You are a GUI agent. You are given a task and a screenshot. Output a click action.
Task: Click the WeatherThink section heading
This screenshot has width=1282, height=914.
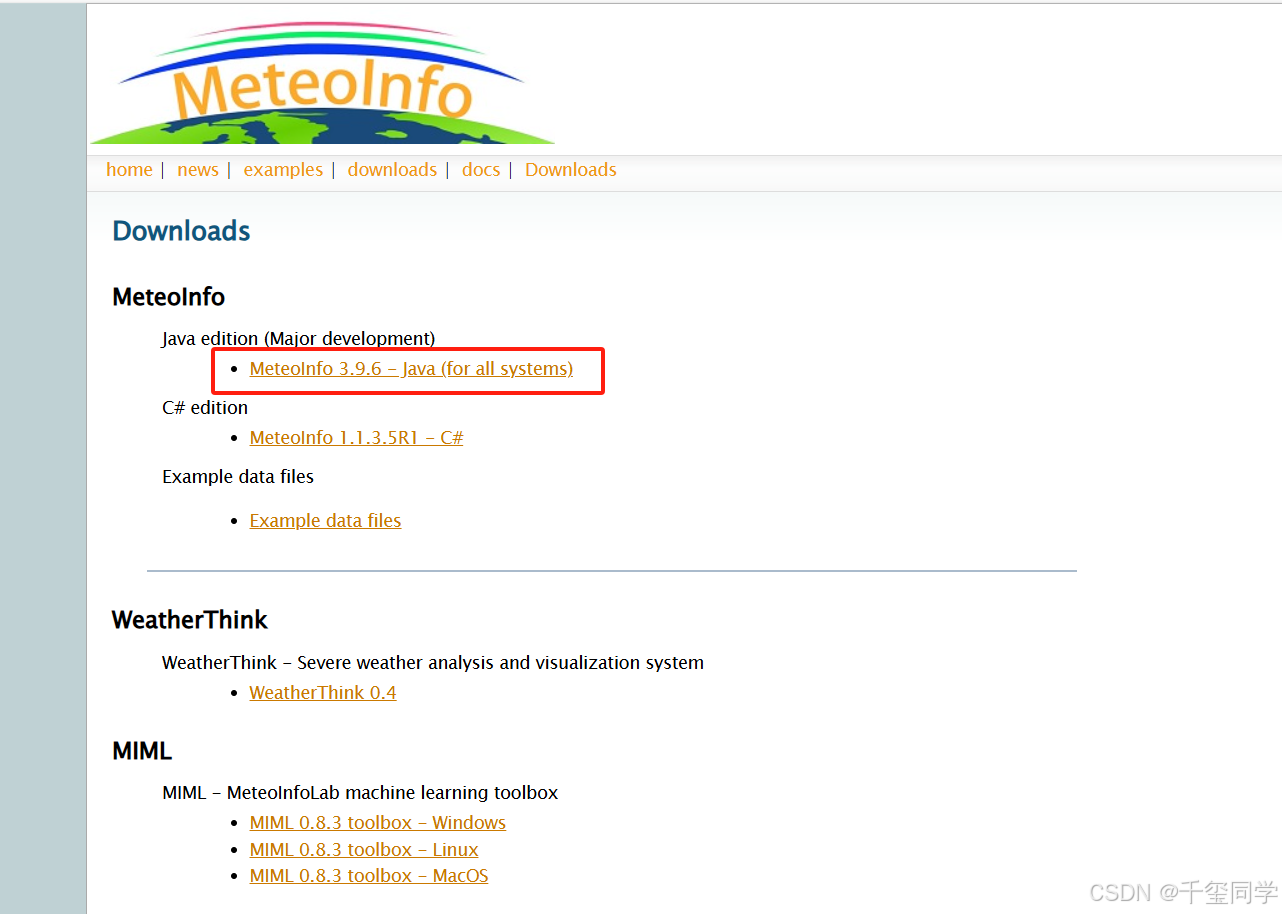(x=190, y=620)
